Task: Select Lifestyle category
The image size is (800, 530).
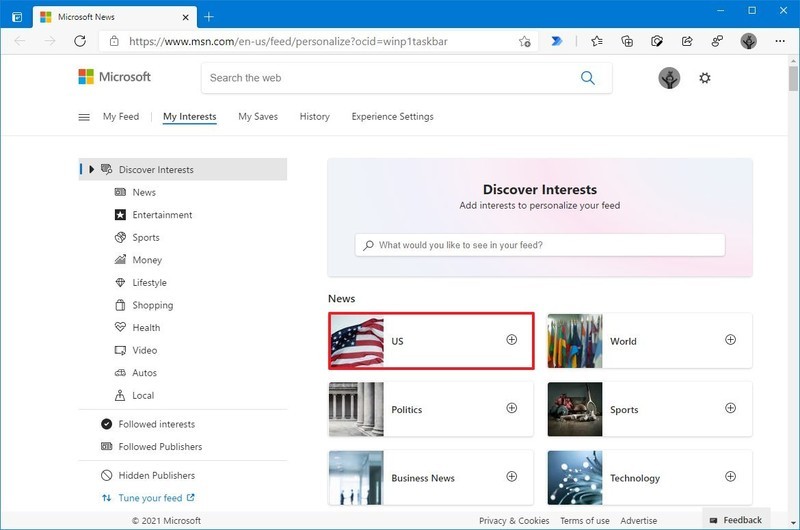Action: (x=141, y=283)
